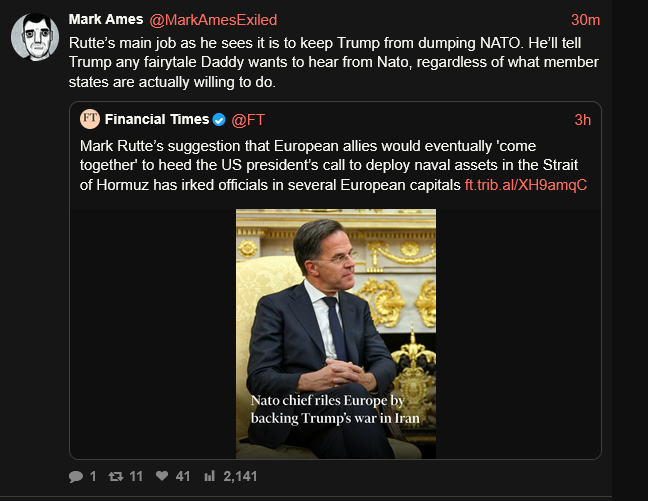This screenshot has width=648, height=501.
Task: Click the 2,141 views count
Action: pos(241,477)
